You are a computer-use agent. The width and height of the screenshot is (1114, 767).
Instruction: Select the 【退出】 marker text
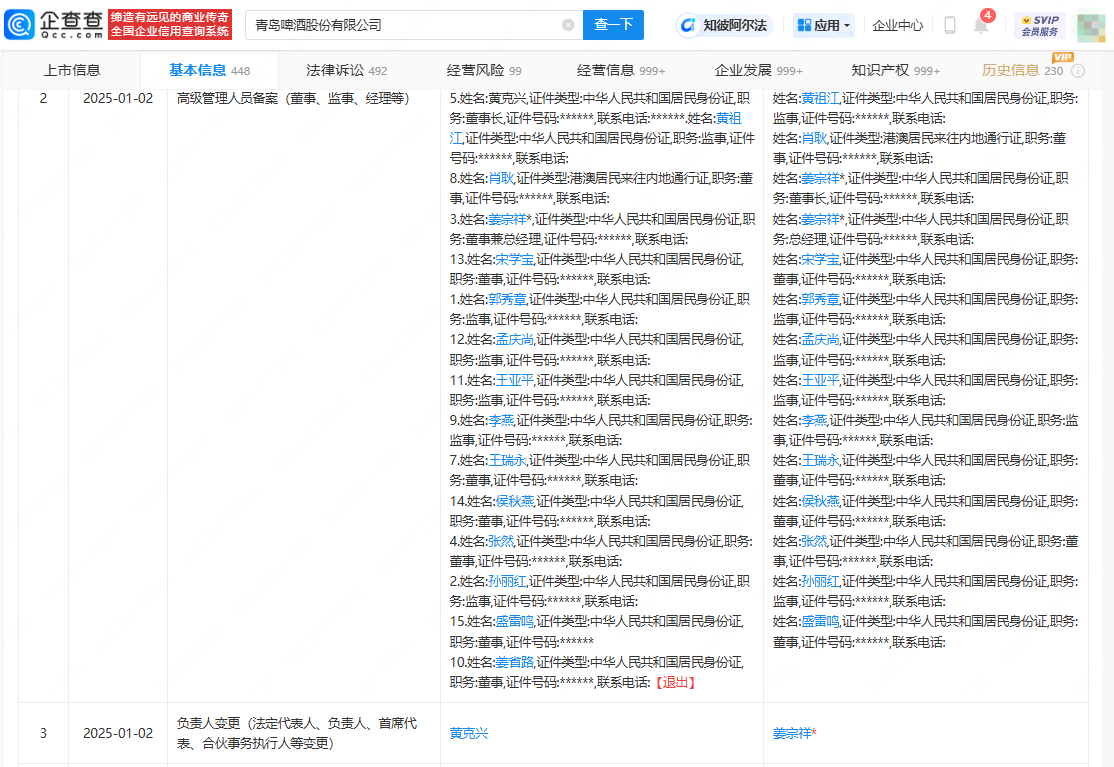click(675, 682)
